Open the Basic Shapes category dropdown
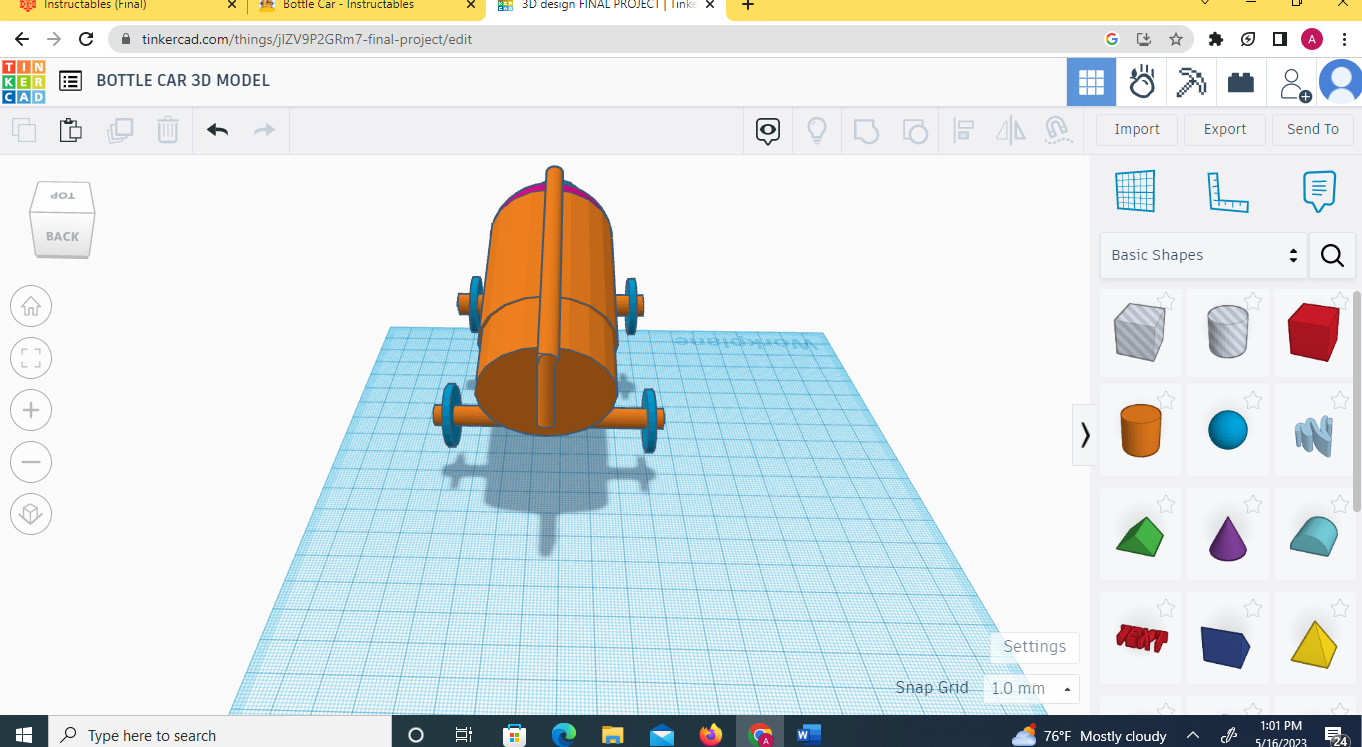This screenshot has width=1362, height=747. click(x=1204, y=256)
